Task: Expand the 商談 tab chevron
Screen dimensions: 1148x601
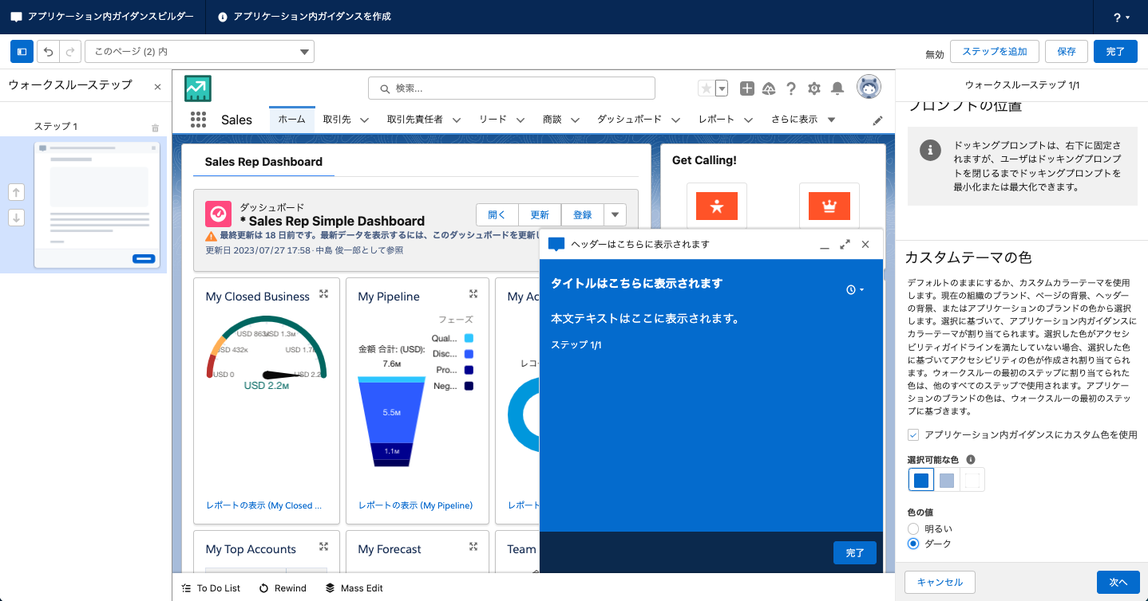Action: [x=575, y=120]
